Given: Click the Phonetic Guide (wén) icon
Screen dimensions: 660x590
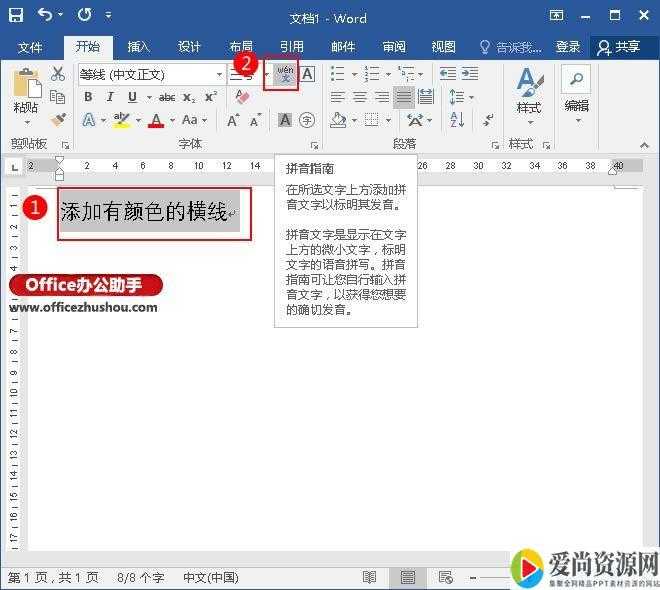Looking at the screenshot, I should tap(283, 75).
